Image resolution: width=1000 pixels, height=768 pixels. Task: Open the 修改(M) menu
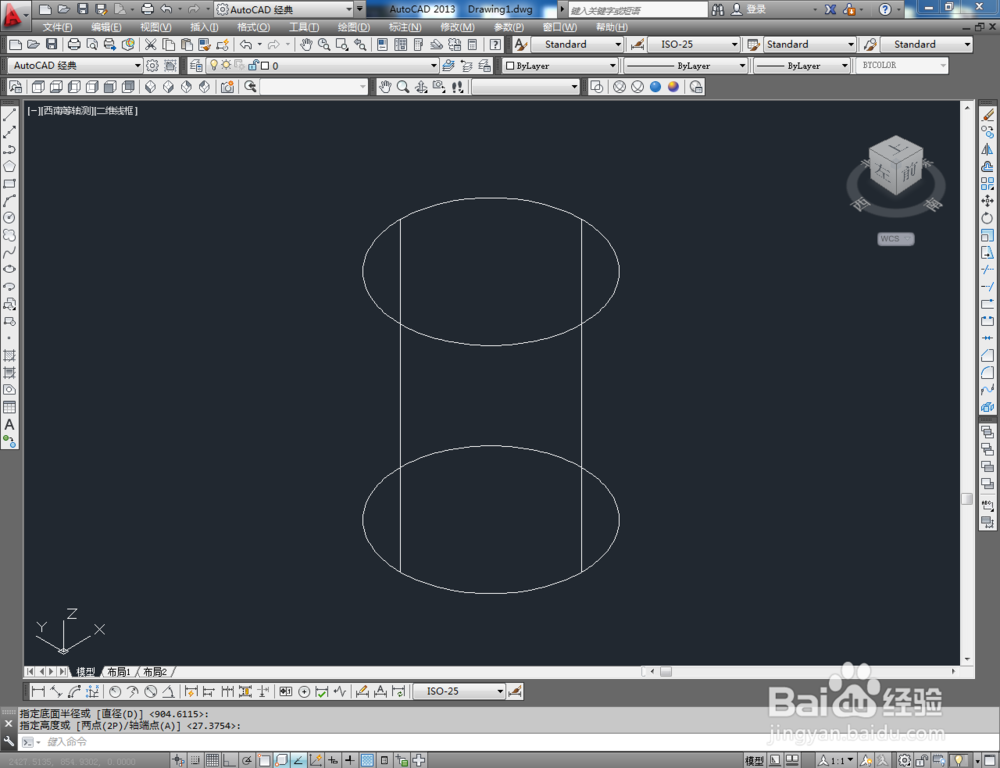(x=457, y=27)
